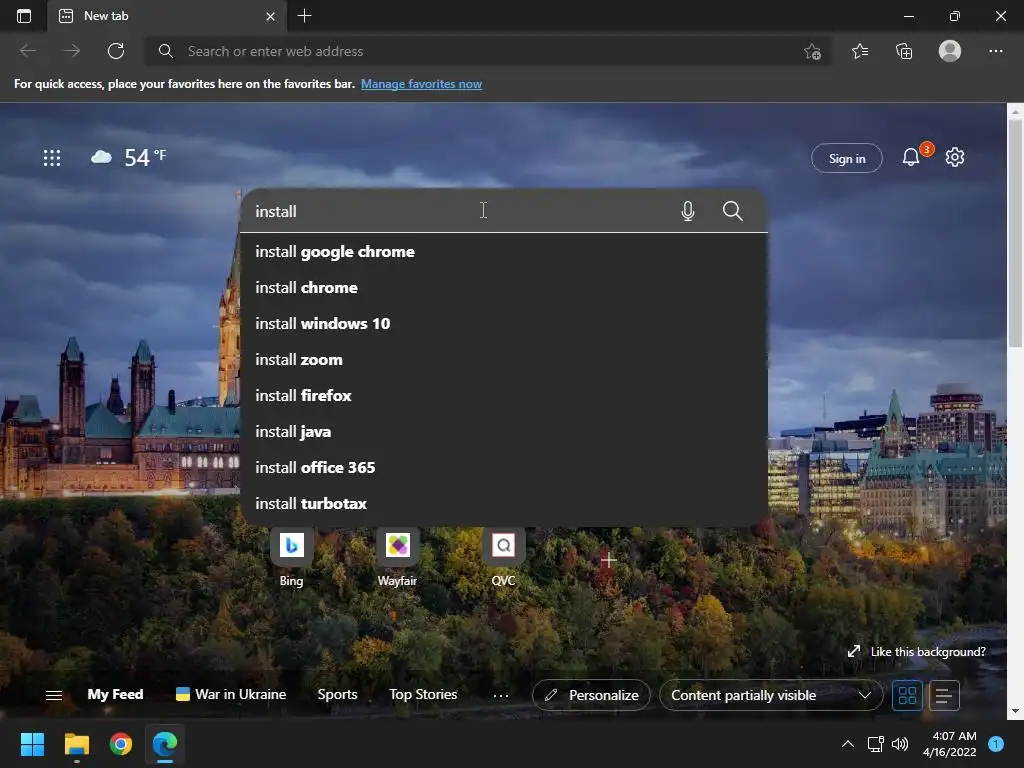1024x768 pixels.
Task: Show hidden system tray icons
Action: 848,744
